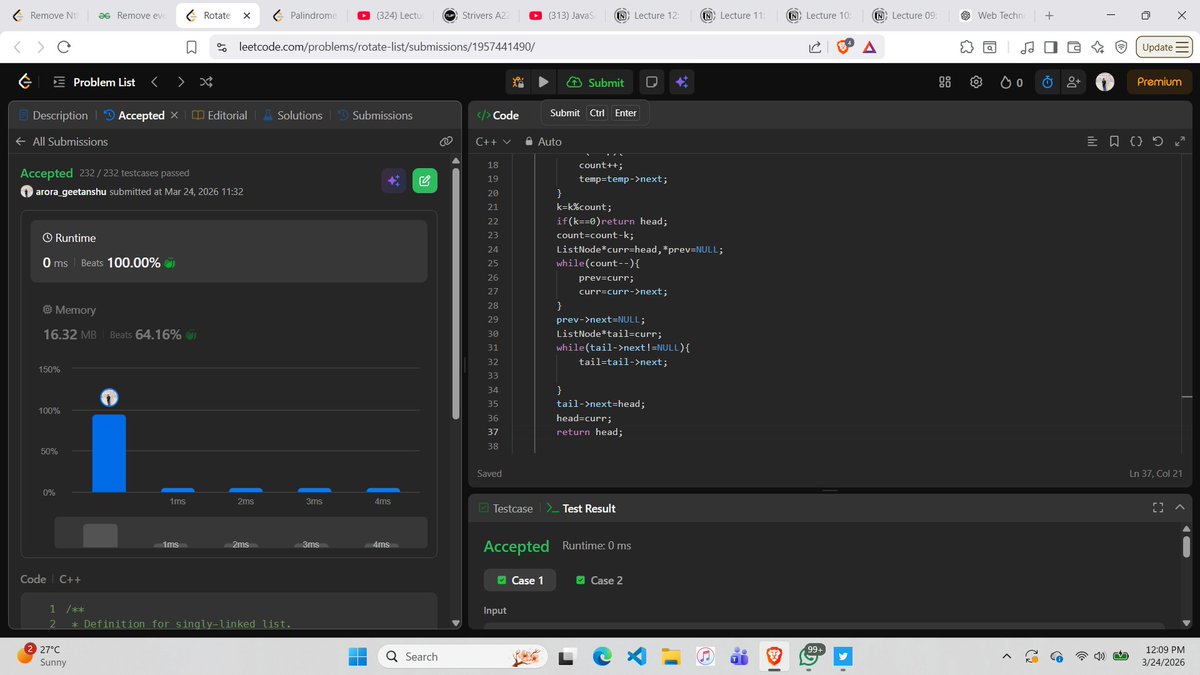The image size is (1200, 675).
Task: Select the Testcase tab
Action: [x=505, y=508]
